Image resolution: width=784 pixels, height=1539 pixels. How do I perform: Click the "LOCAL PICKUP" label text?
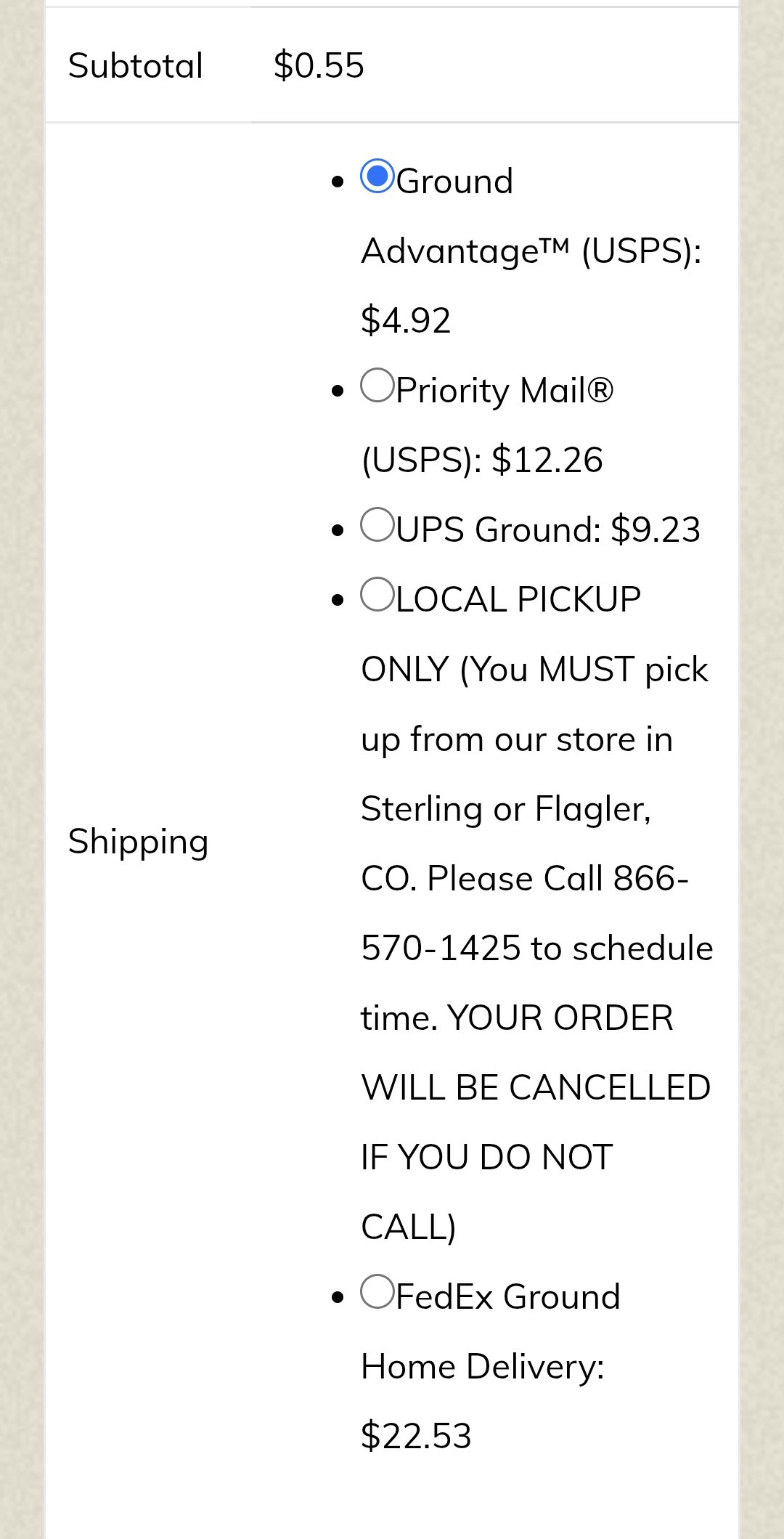click(518, 600)
